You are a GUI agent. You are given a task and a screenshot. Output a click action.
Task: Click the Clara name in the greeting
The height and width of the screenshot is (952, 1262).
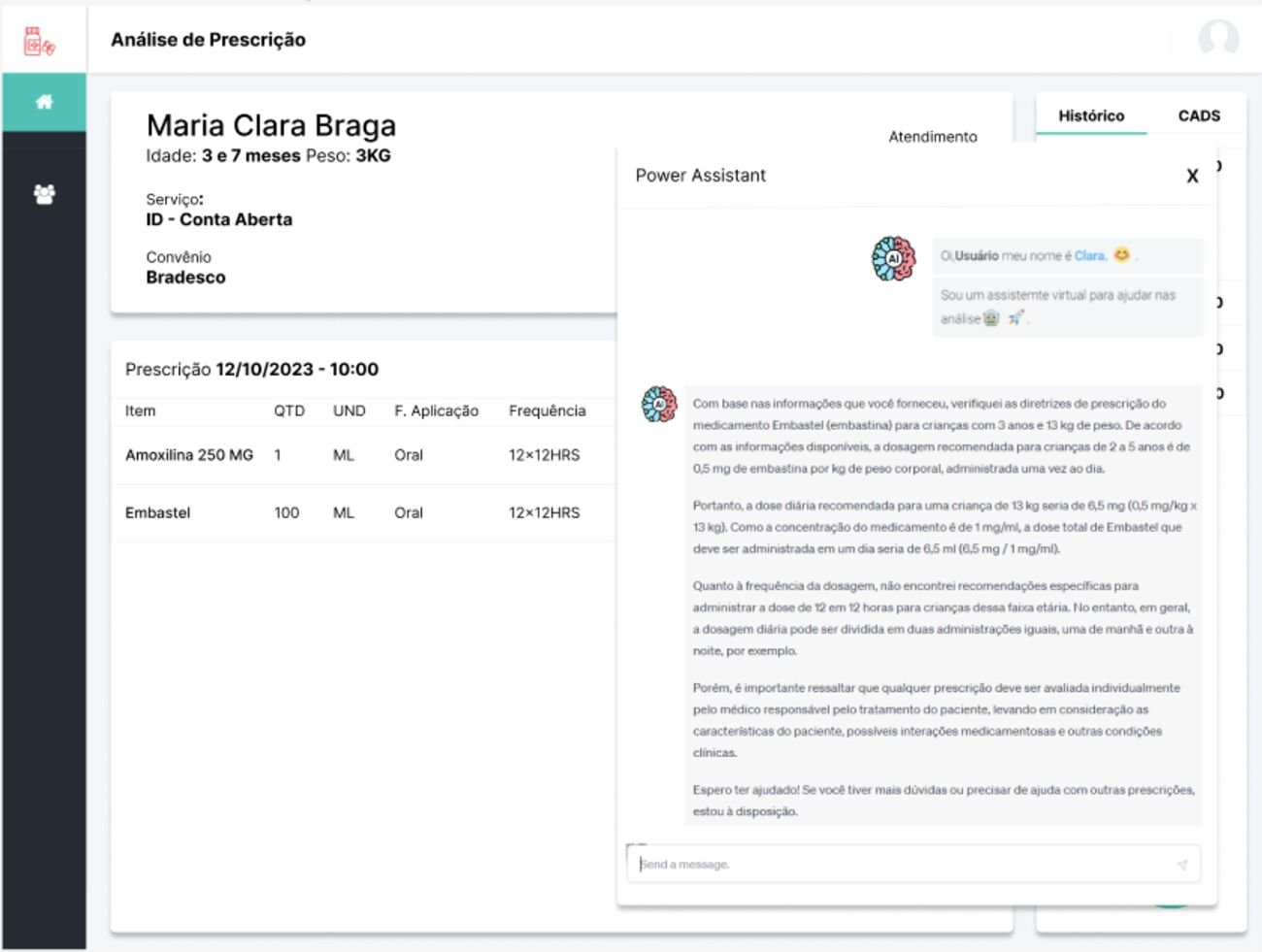tap(1089, 256)
